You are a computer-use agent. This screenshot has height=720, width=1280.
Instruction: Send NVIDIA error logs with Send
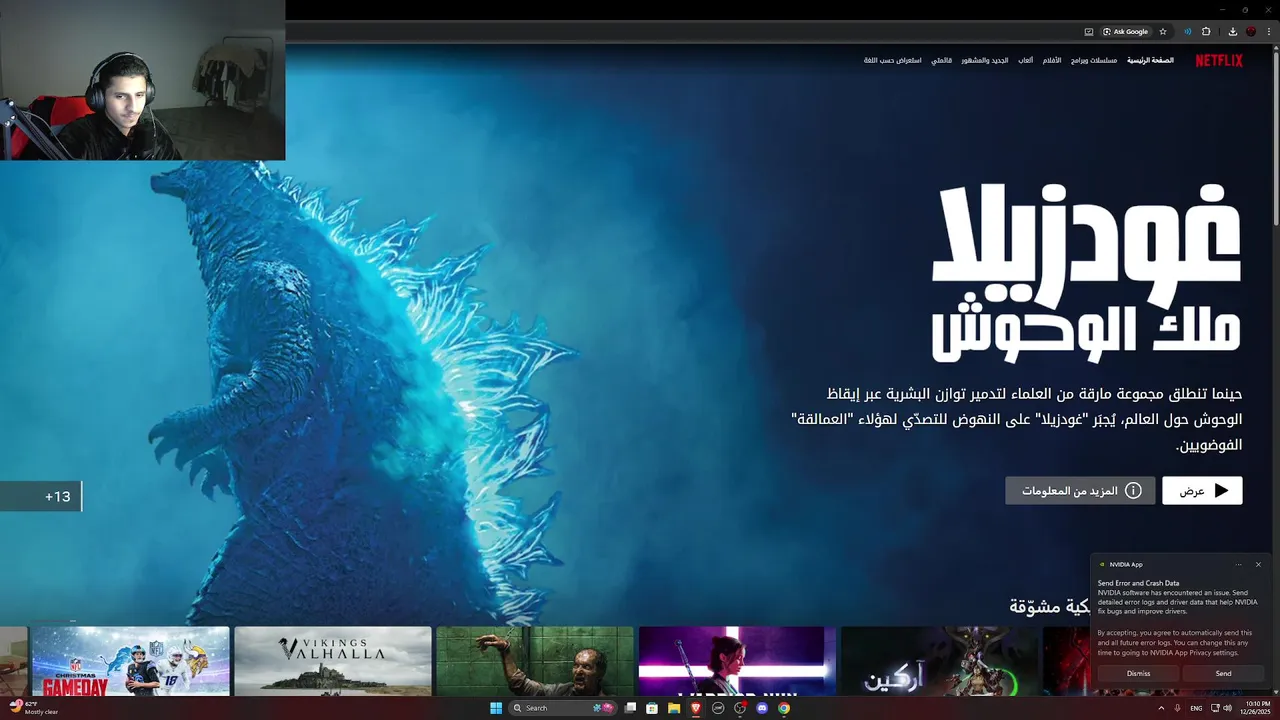pyautogui.click(x=1223, y=673)
